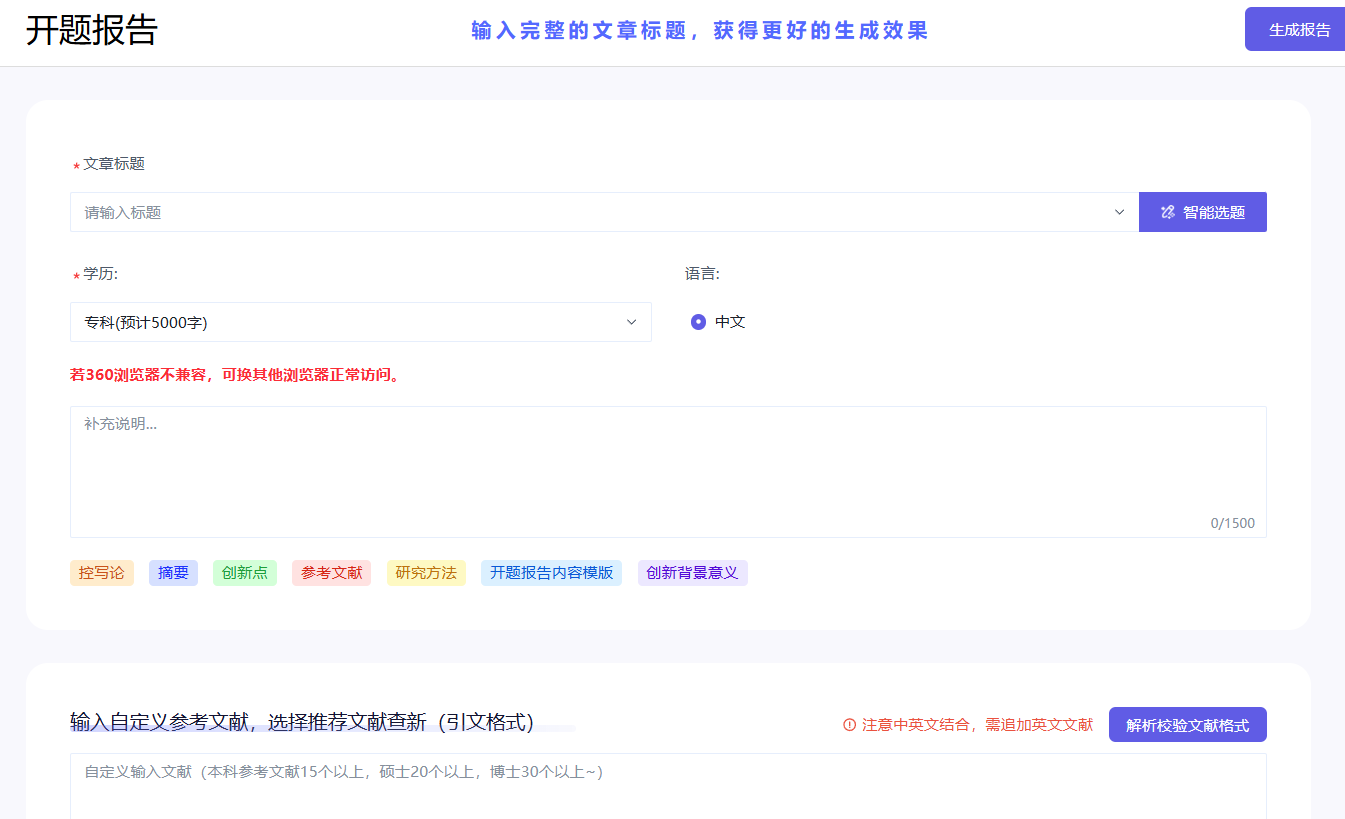Image resolution: width=1345 pixels, height=819 pixels.
Task: Click the 文章标题 field label
Action: coord(113,164)
